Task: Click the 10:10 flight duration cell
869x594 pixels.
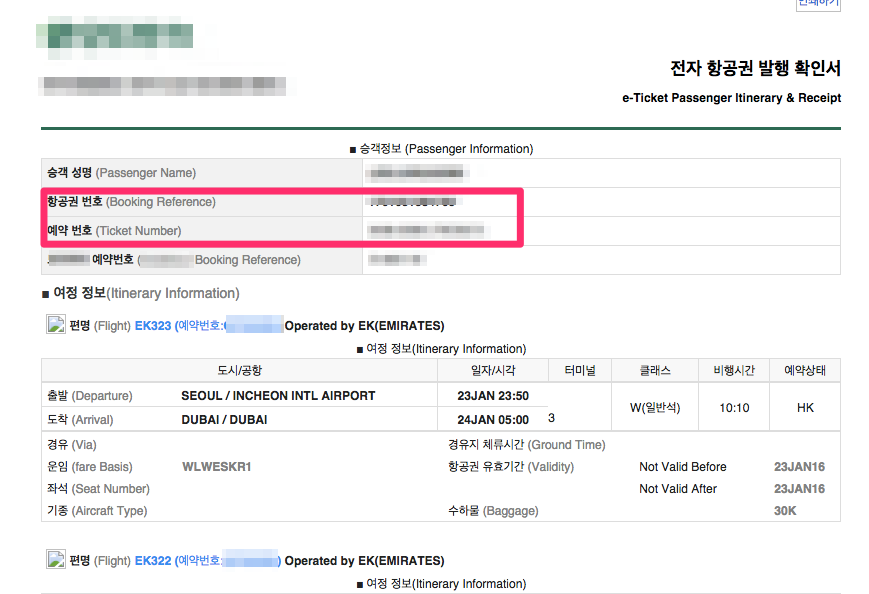Action: (x=734, y=407)
